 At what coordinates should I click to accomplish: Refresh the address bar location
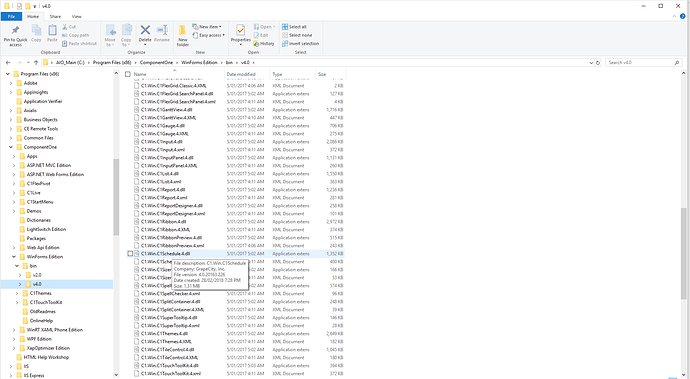[x=598, y=63]
